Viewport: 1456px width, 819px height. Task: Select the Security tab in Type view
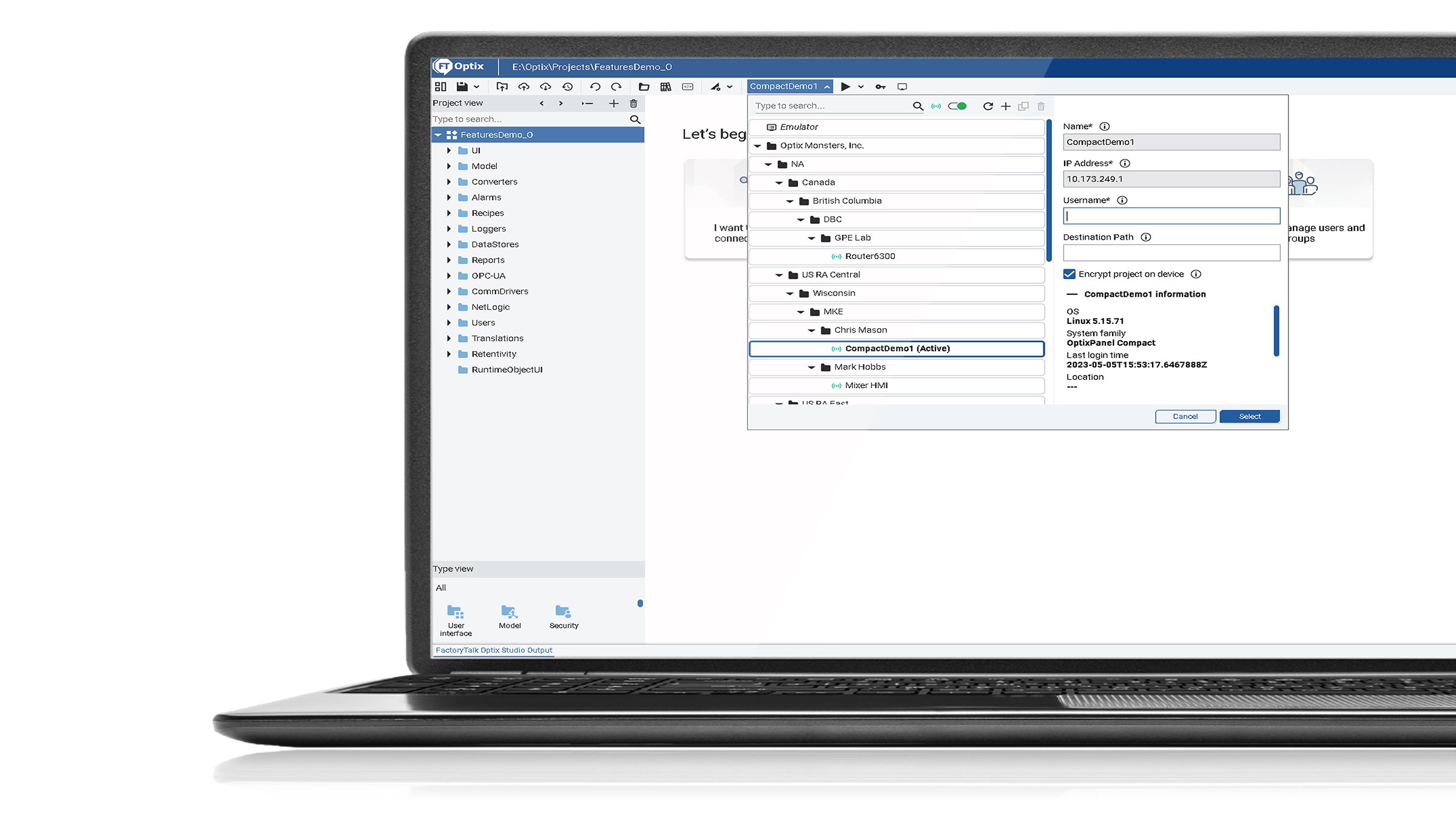(563, 617)
